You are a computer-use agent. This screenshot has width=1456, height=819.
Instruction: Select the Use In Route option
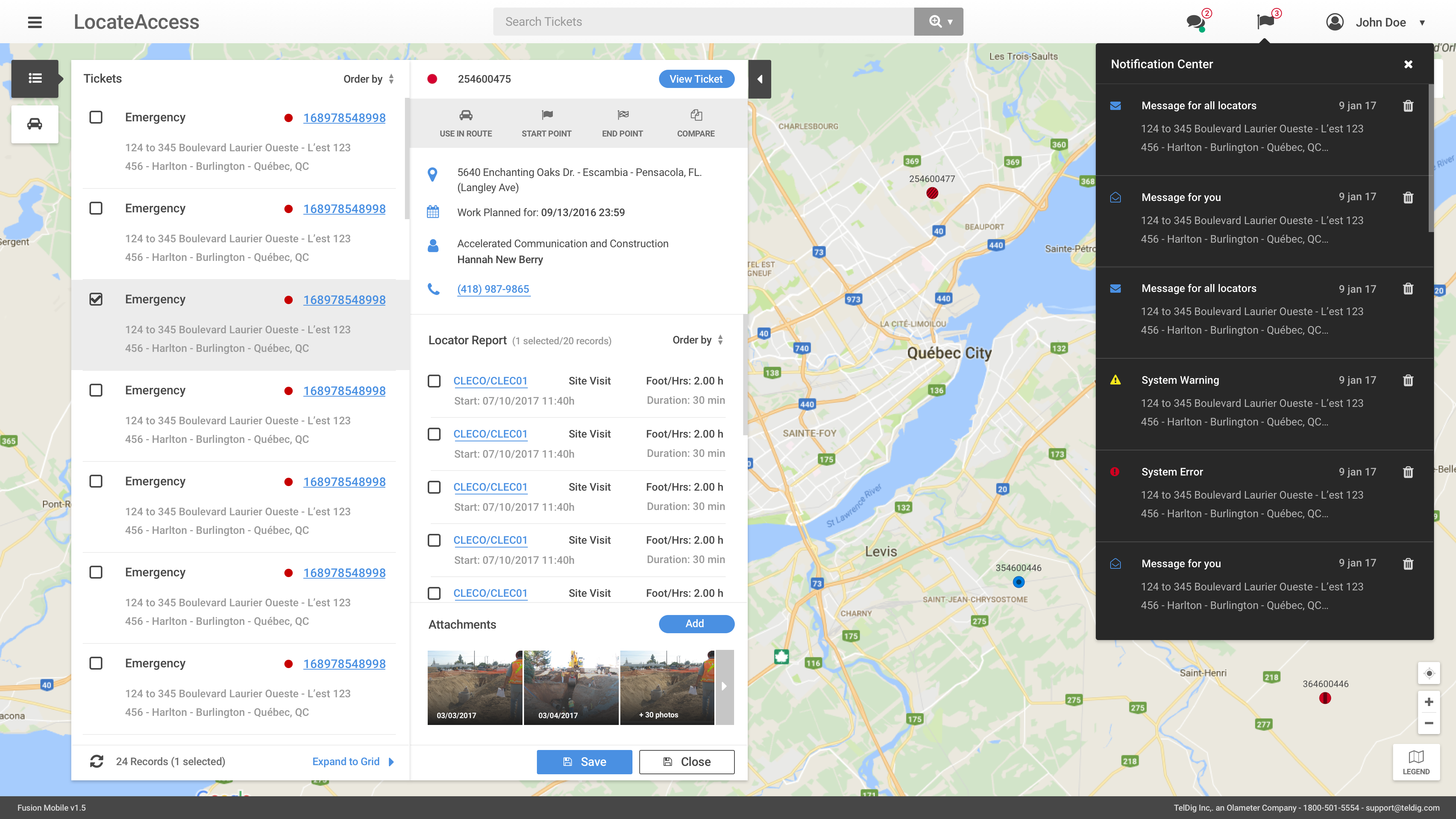[466, 123]
